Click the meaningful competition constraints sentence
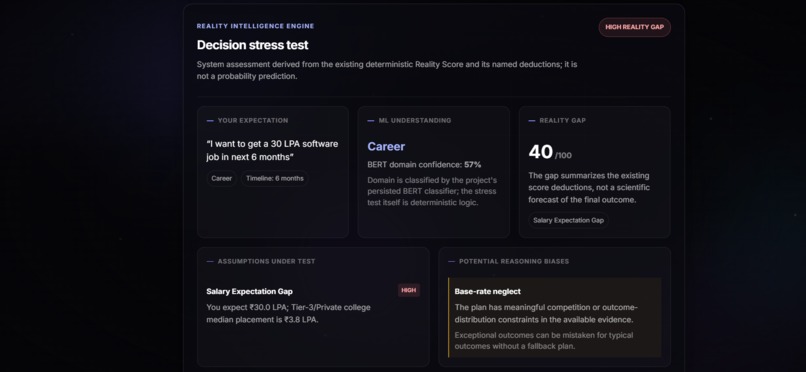This screenshot has width=806, height=372. [x=546, y=313]
